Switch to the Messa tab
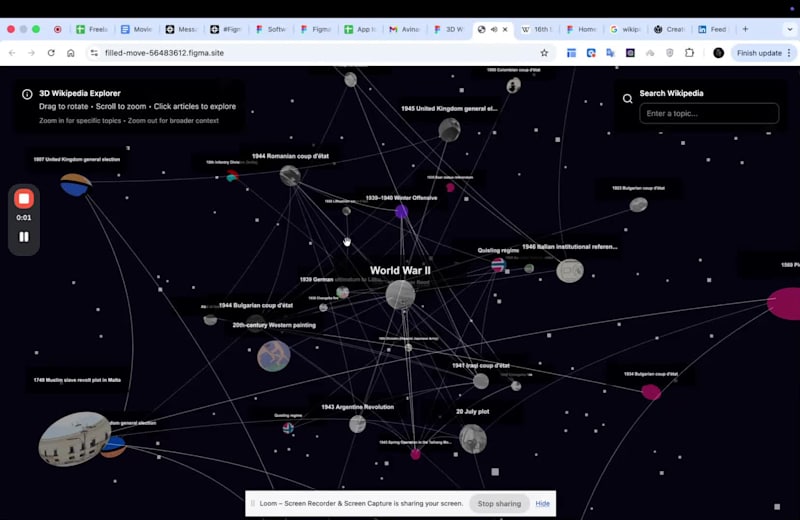 point(181,30)
